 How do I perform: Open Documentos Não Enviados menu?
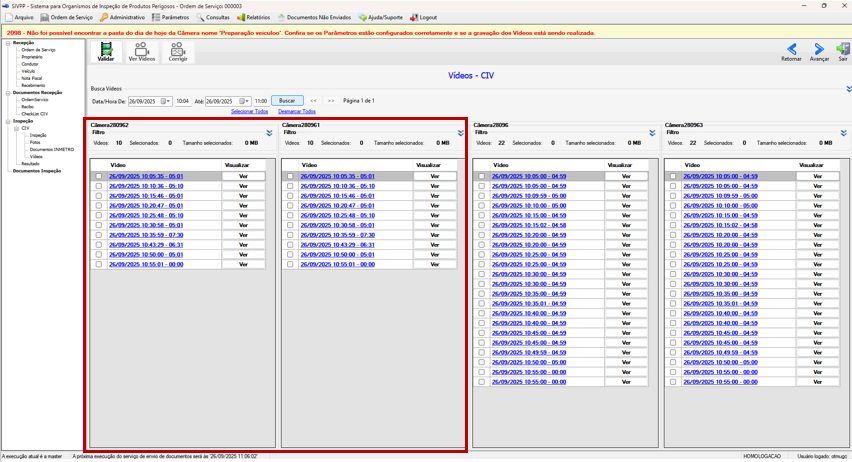click(x=314, y=17)
